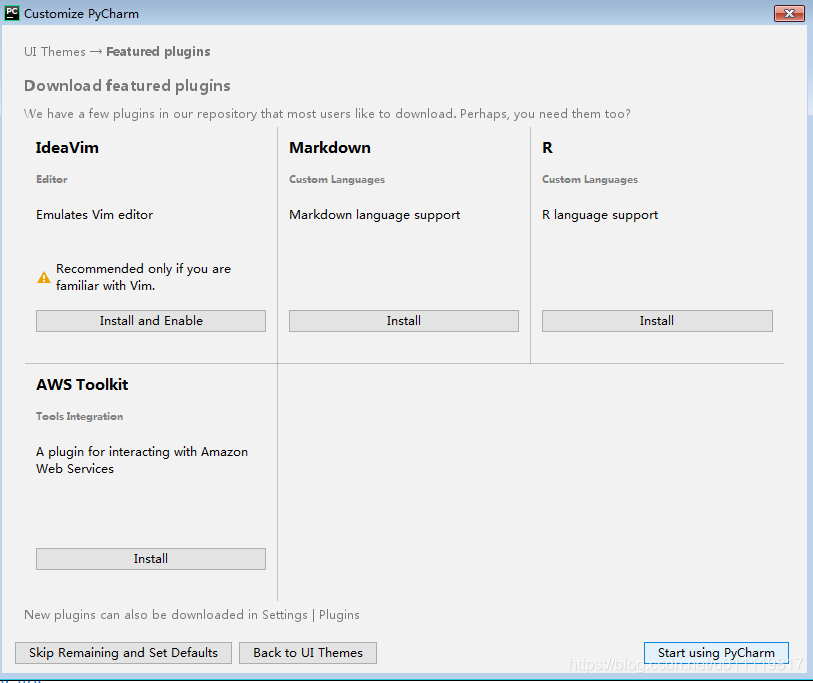Click Custom Languages label under R
This screenshot has height=683, width=813.
pyautogui.click(x=590, y=179)
